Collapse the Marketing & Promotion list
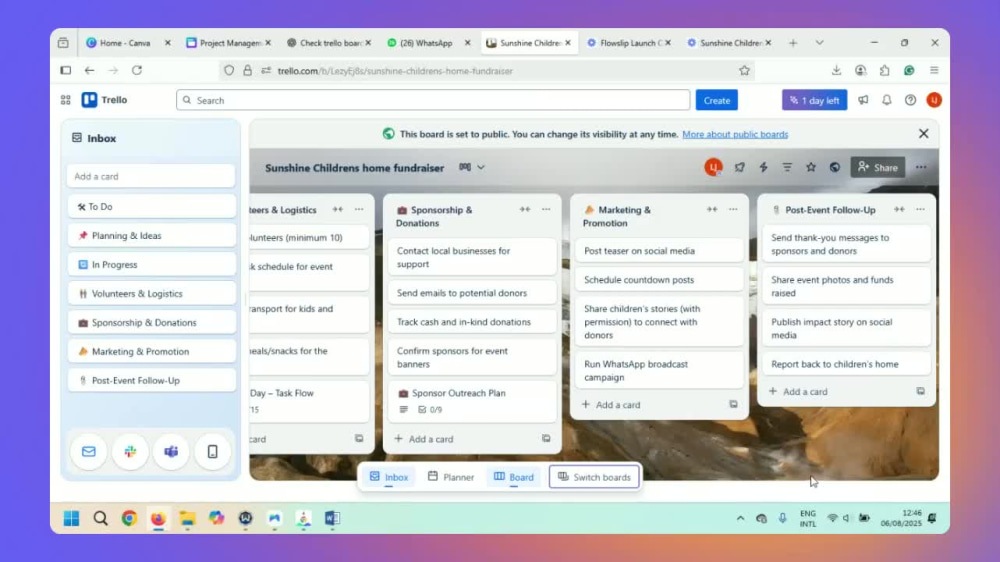 point(712,209)
